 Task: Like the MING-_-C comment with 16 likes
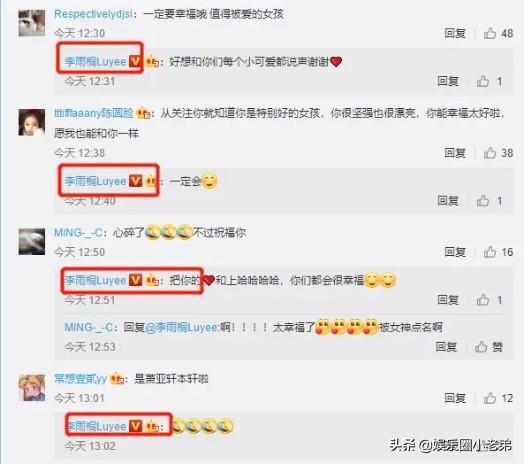(x=490, y=252)
